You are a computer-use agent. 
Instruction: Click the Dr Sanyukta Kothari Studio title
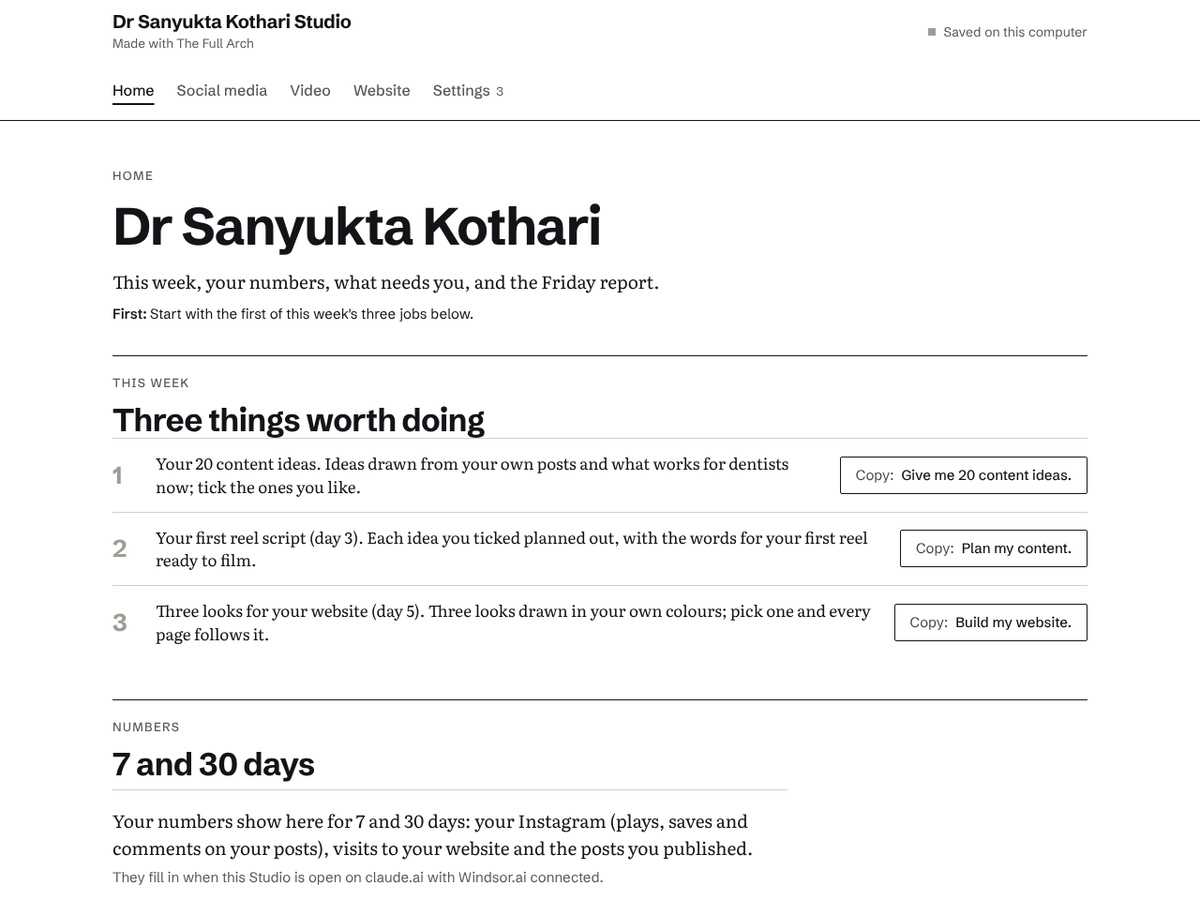(x=232, y=21)
